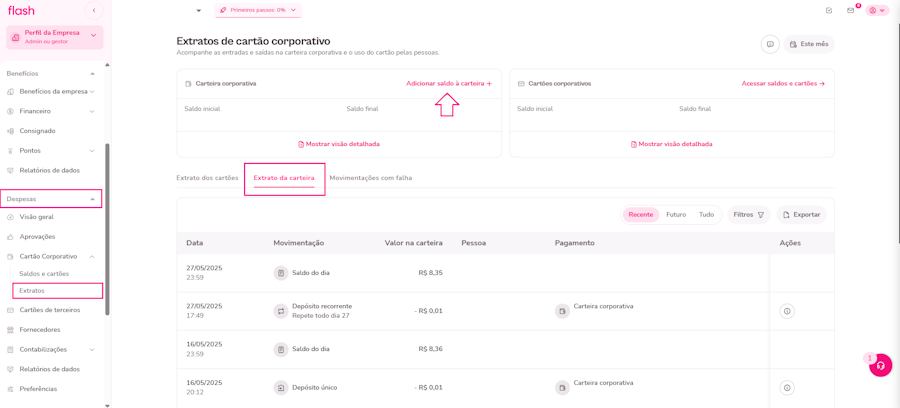Collapse the Despesas section
This screenshot has height=408, width=900.
tap(92, 199)
